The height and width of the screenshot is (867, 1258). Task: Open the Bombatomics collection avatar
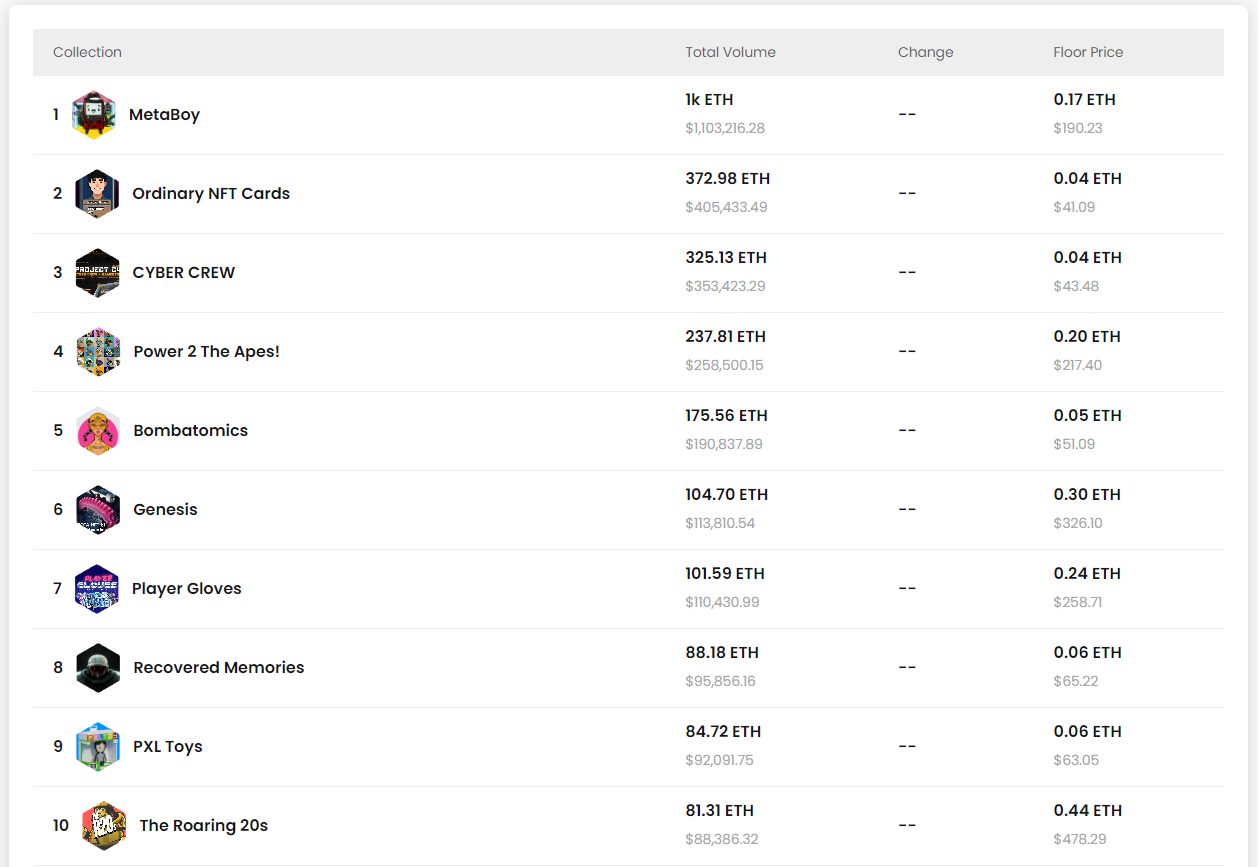pyautogui.click(x=98, y=431)
